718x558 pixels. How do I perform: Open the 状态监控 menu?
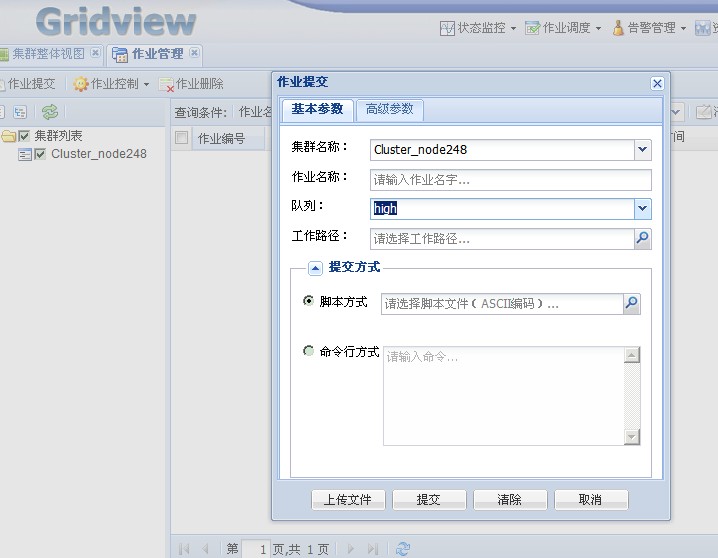pos(478,28)
